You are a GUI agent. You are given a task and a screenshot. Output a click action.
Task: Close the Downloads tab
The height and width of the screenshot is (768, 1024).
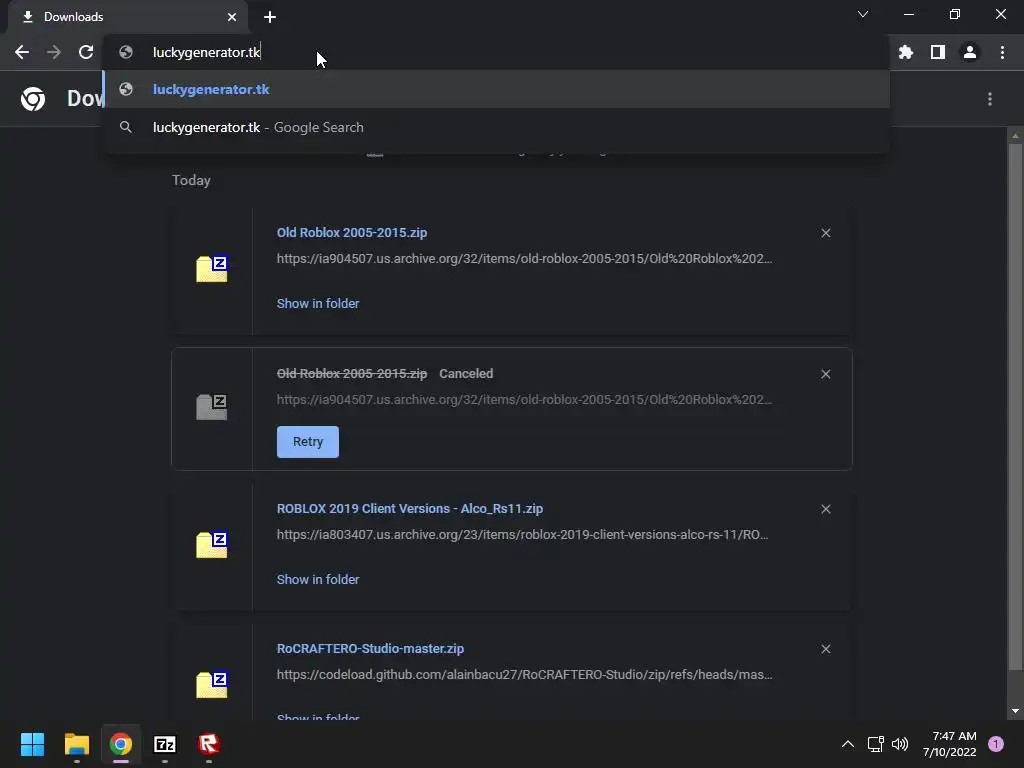click(232, 17)
